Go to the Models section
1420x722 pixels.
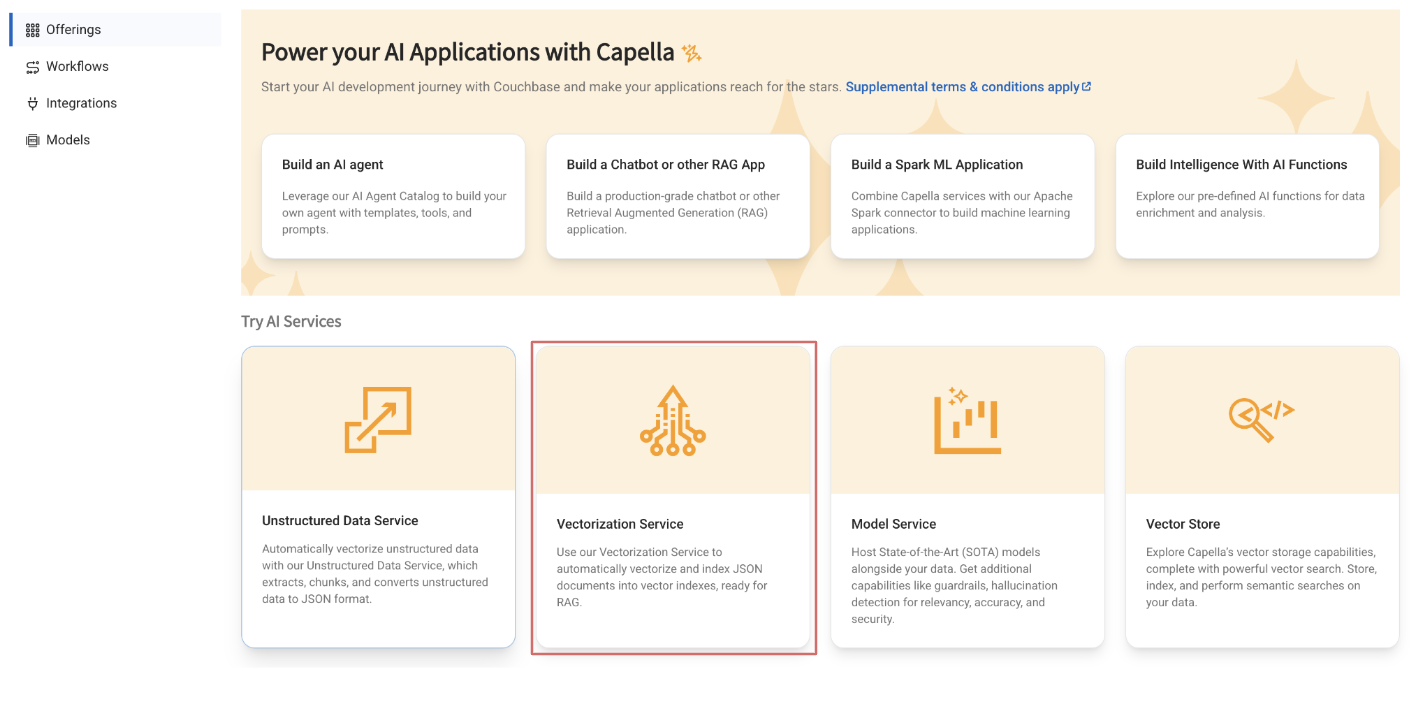115,140
